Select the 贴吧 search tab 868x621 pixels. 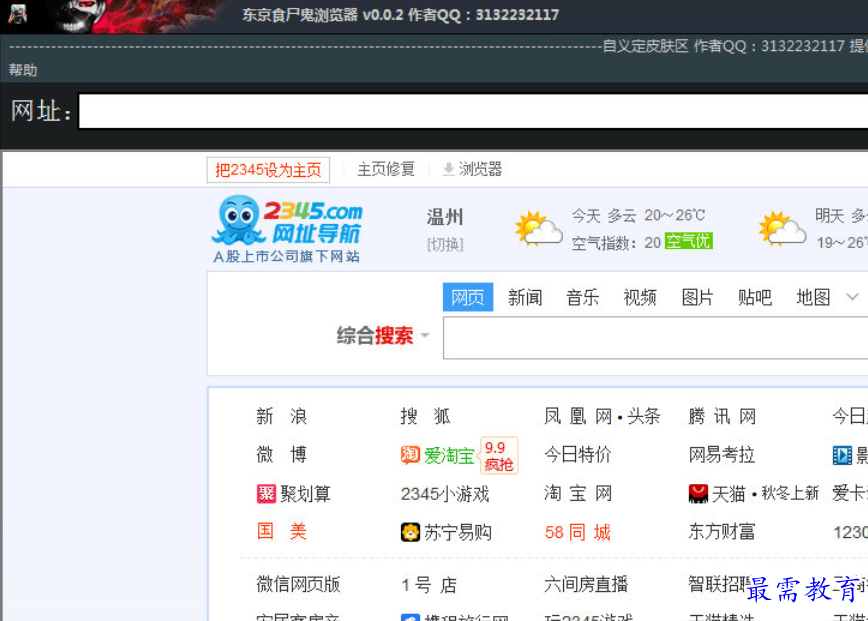click(755, 297)
